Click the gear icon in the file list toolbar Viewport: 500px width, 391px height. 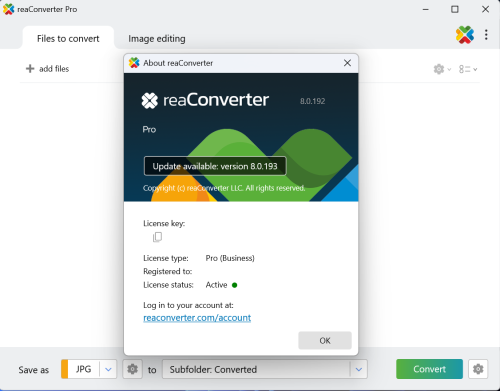439,69
